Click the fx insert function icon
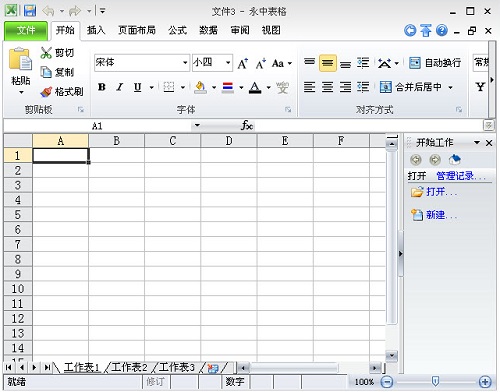The image size is (500, 392). (x=247, y=126)
